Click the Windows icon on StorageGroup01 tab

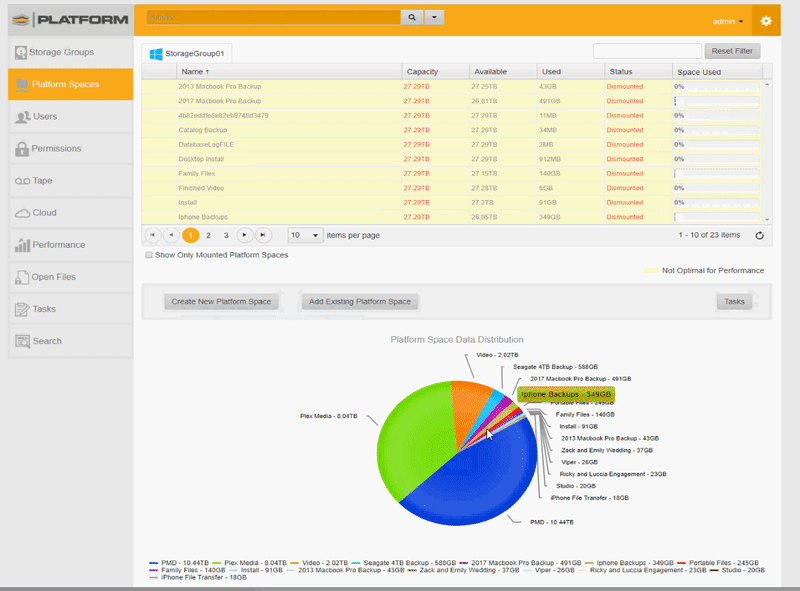[x=156, y=54]
